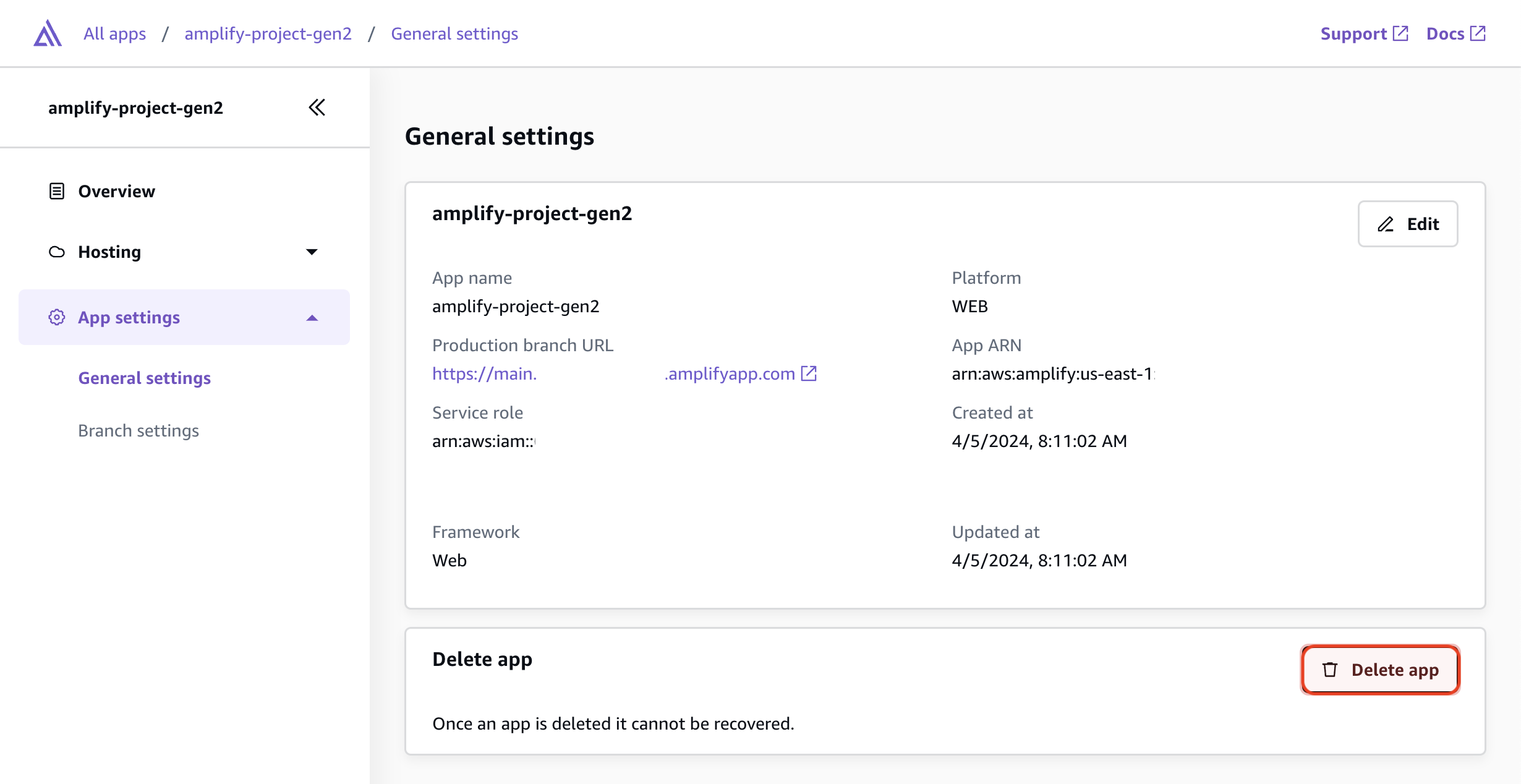Expand the Hosting section chevron
Screen dimensions: 1521x784
[x=313, y=252]
